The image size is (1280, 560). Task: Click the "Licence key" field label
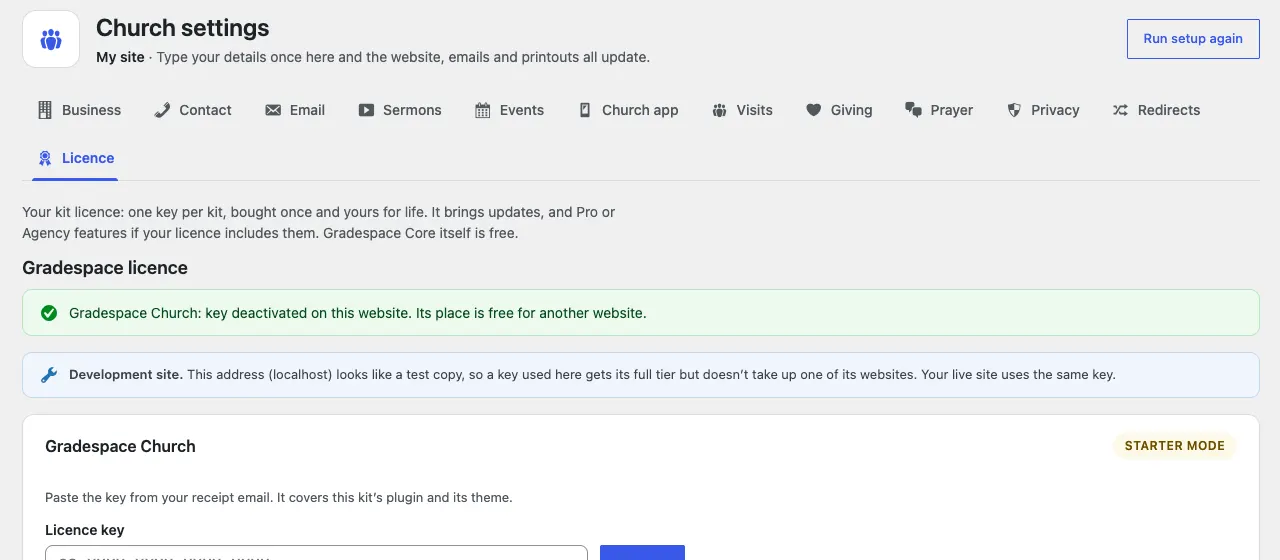(85, 530)
